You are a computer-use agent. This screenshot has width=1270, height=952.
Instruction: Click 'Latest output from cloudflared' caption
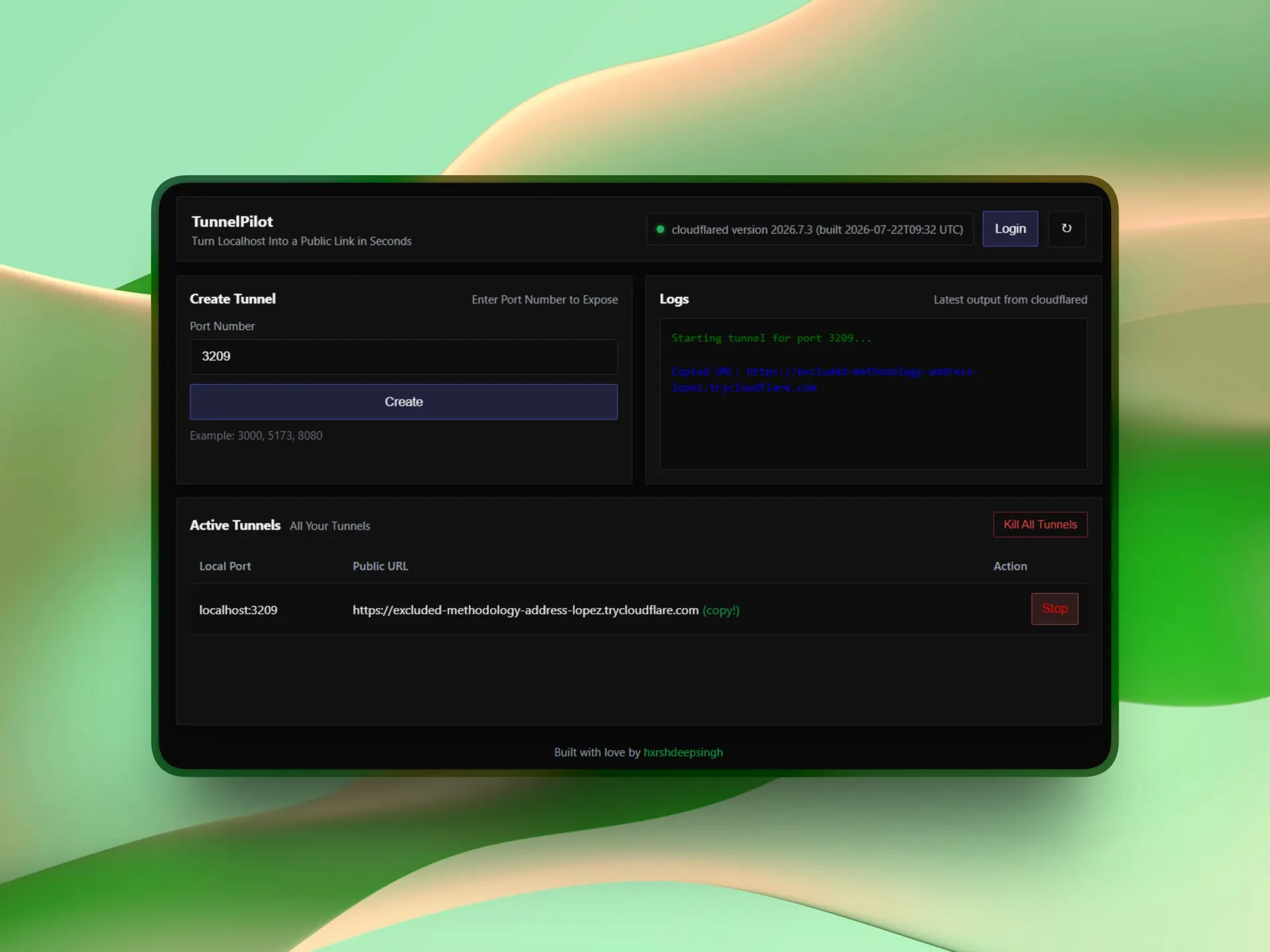point(1010,299)
